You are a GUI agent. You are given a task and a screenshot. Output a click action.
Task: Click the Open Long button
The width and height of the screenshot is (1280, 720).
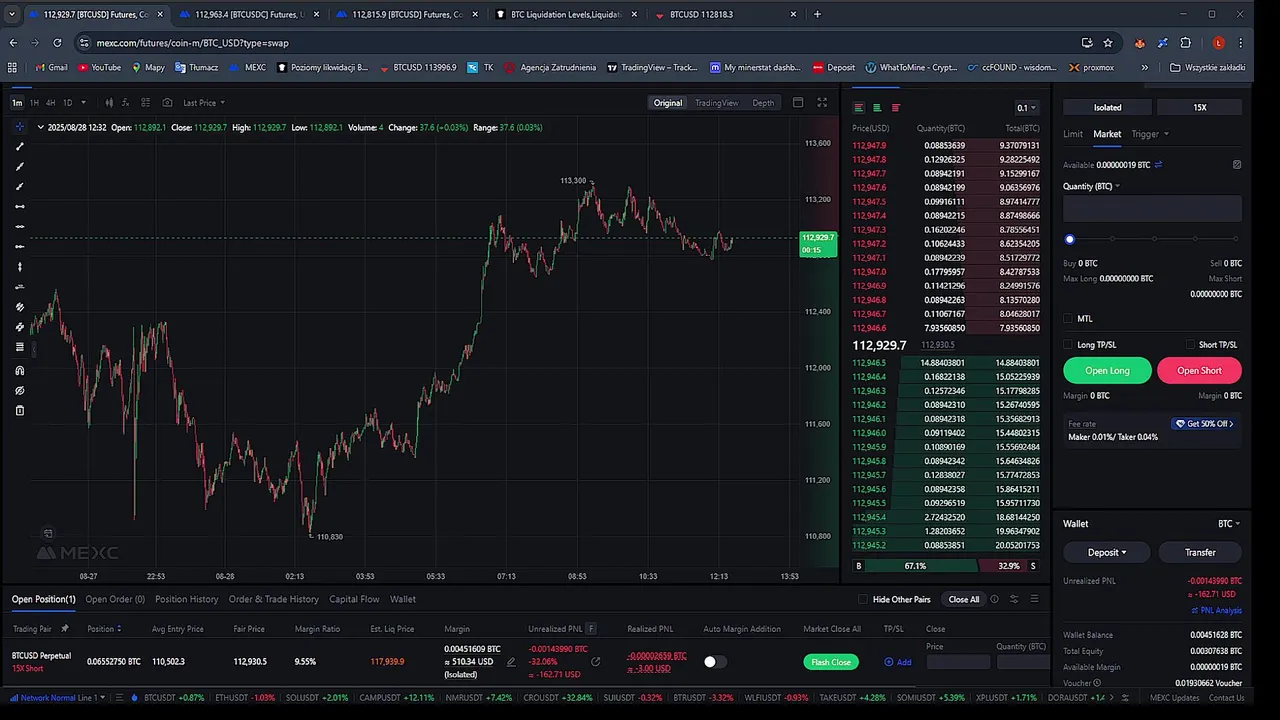click(x=1107, y=370)
